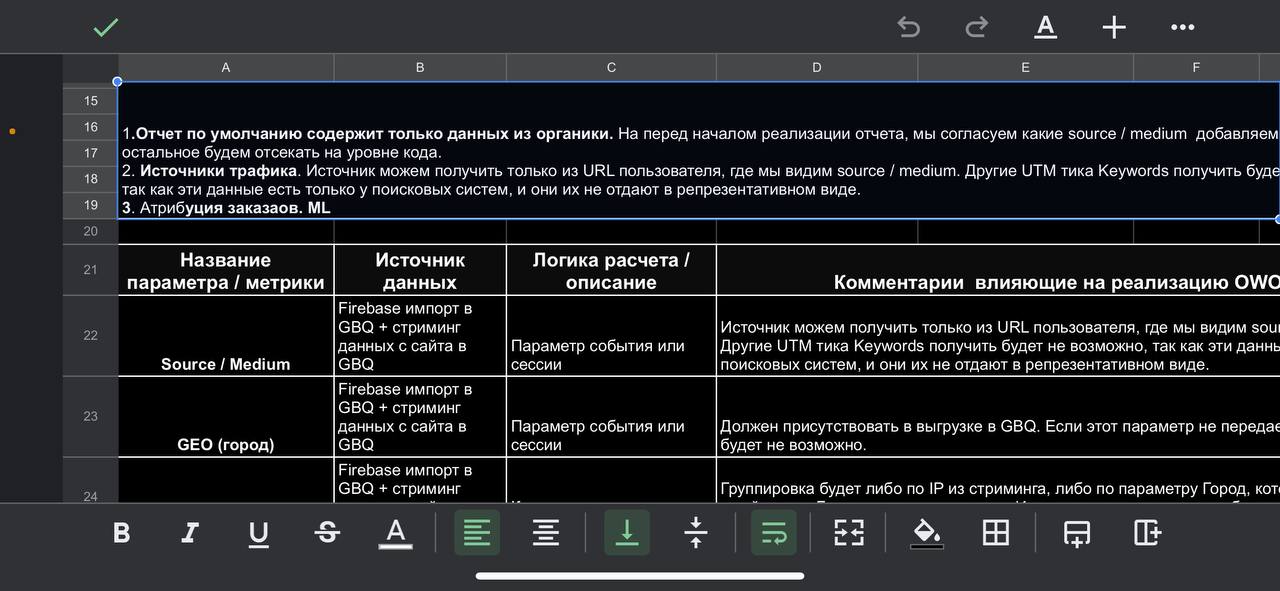Select row 17 header

coord(90,153)
